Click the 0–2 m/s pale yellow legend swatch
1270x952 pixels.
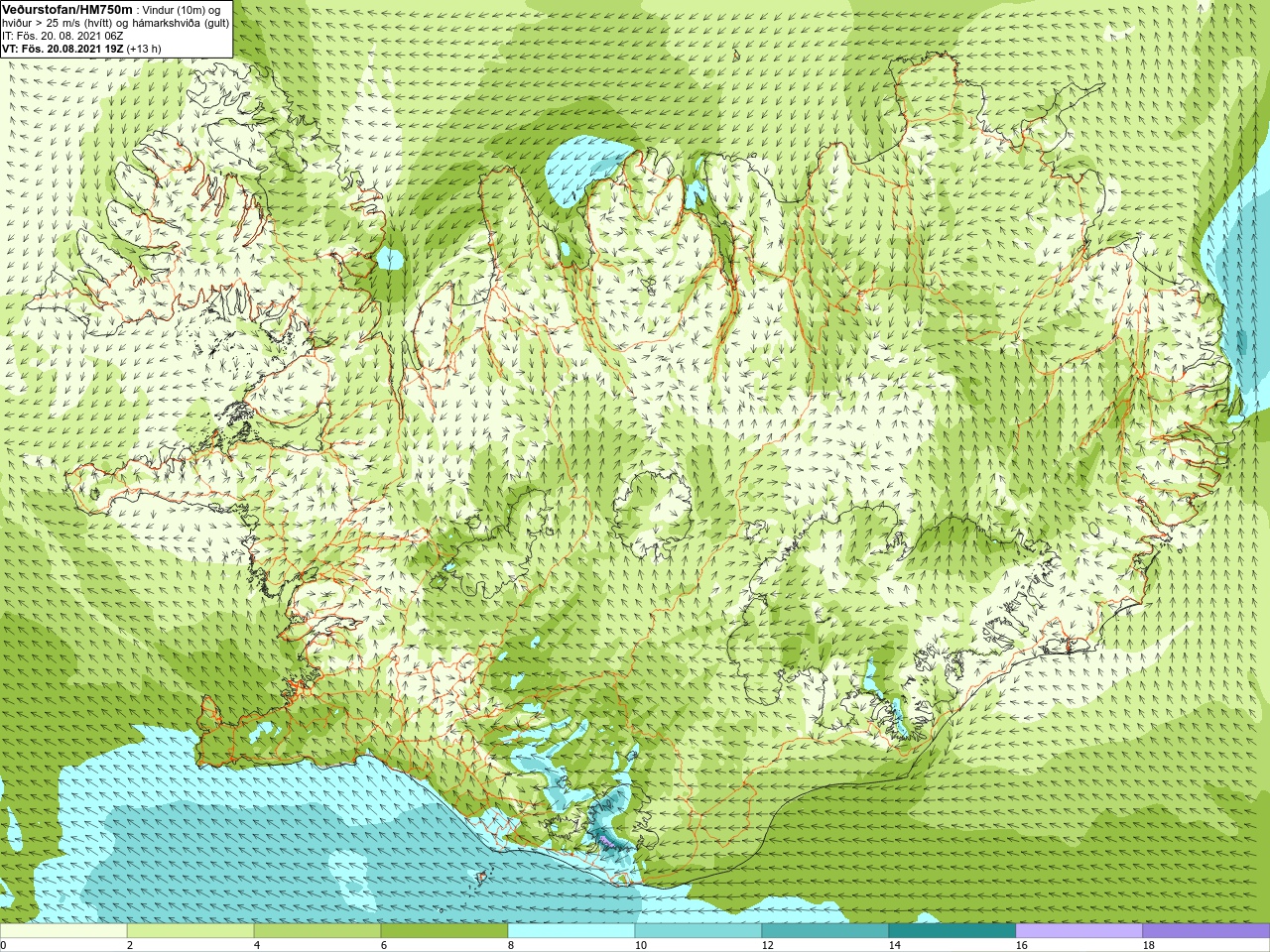(63, 931)
